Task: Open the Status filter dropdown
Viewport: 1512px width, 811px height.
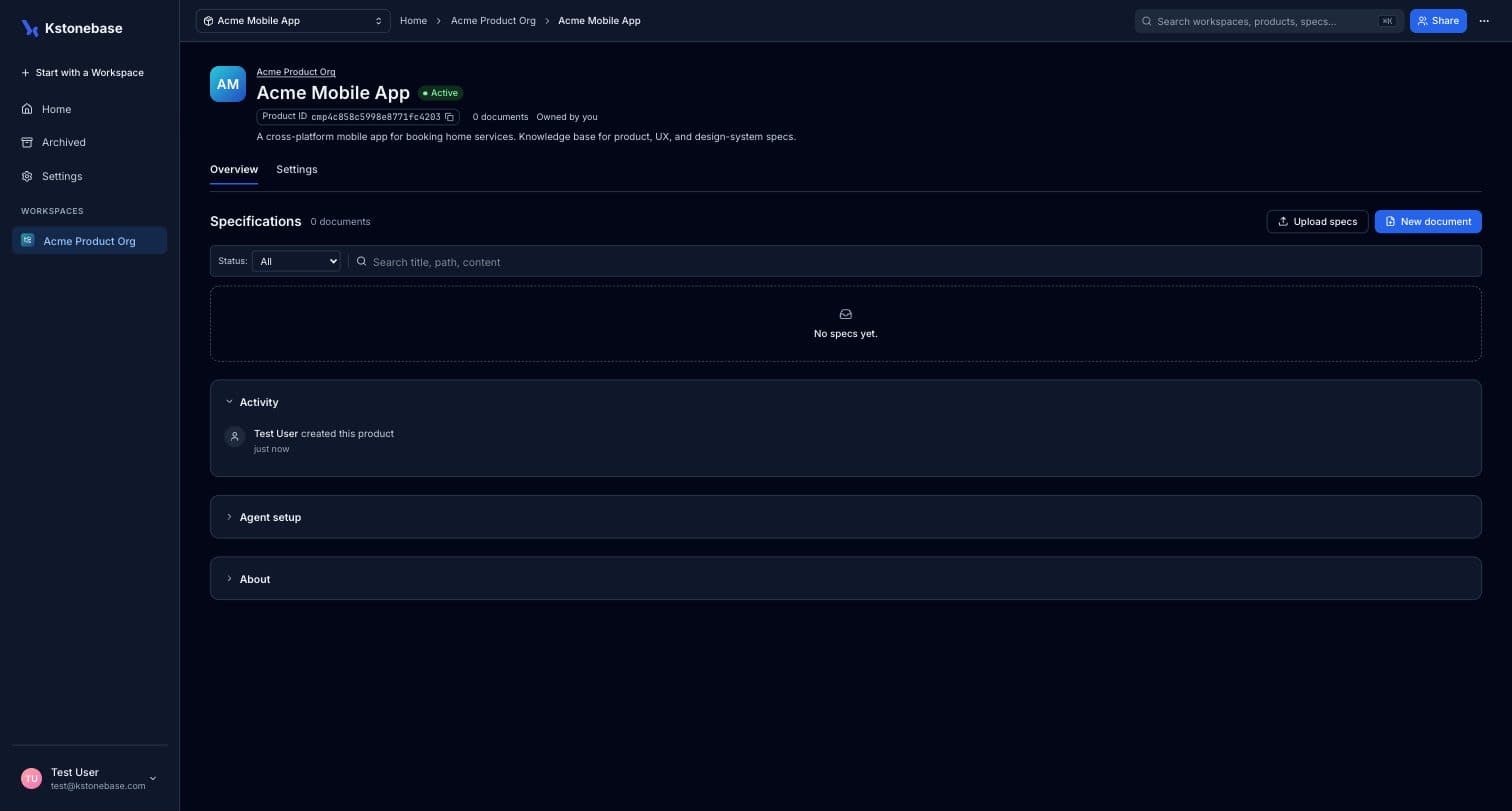Action: click(296, 261)
